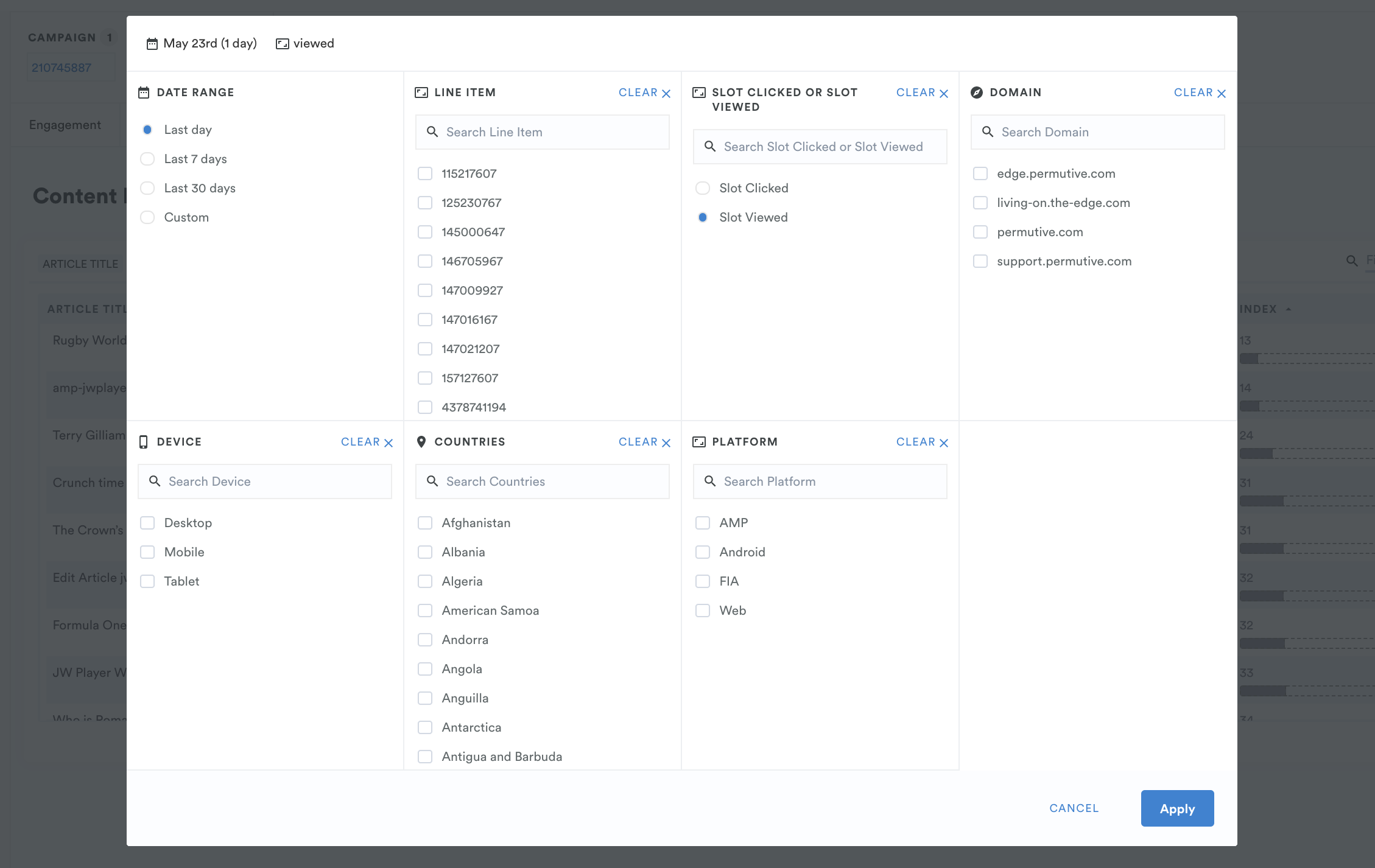Cancel the filter dialog
1375x868 pixels.
[1074, 808]
